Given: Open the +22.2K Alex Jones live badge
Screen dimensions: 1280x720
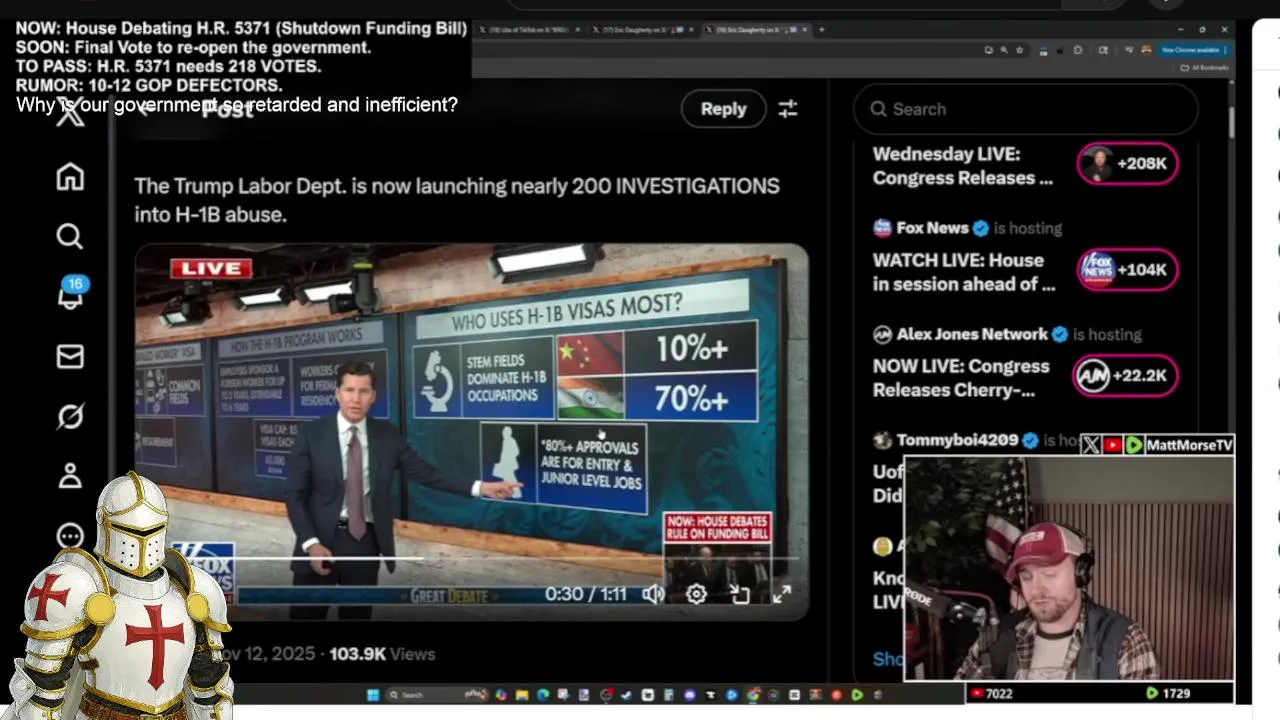Looking at the screenshot, I should point(1125,375).
